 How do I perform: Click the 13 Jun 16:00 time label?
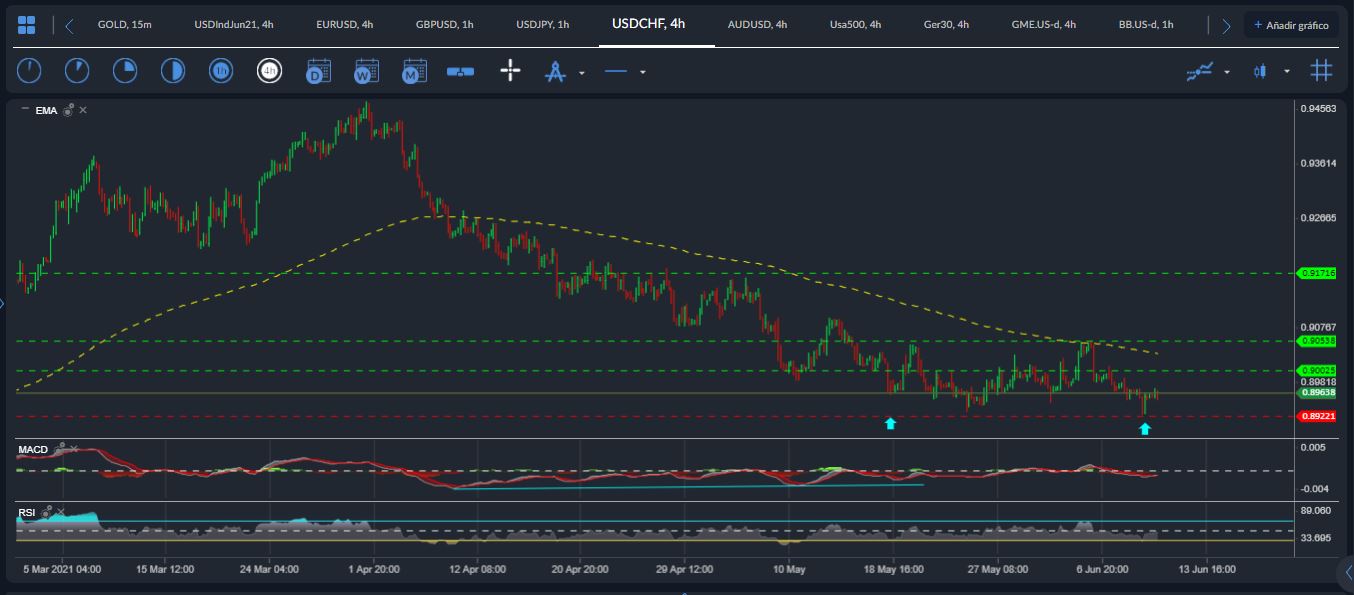coord(1207,569)
